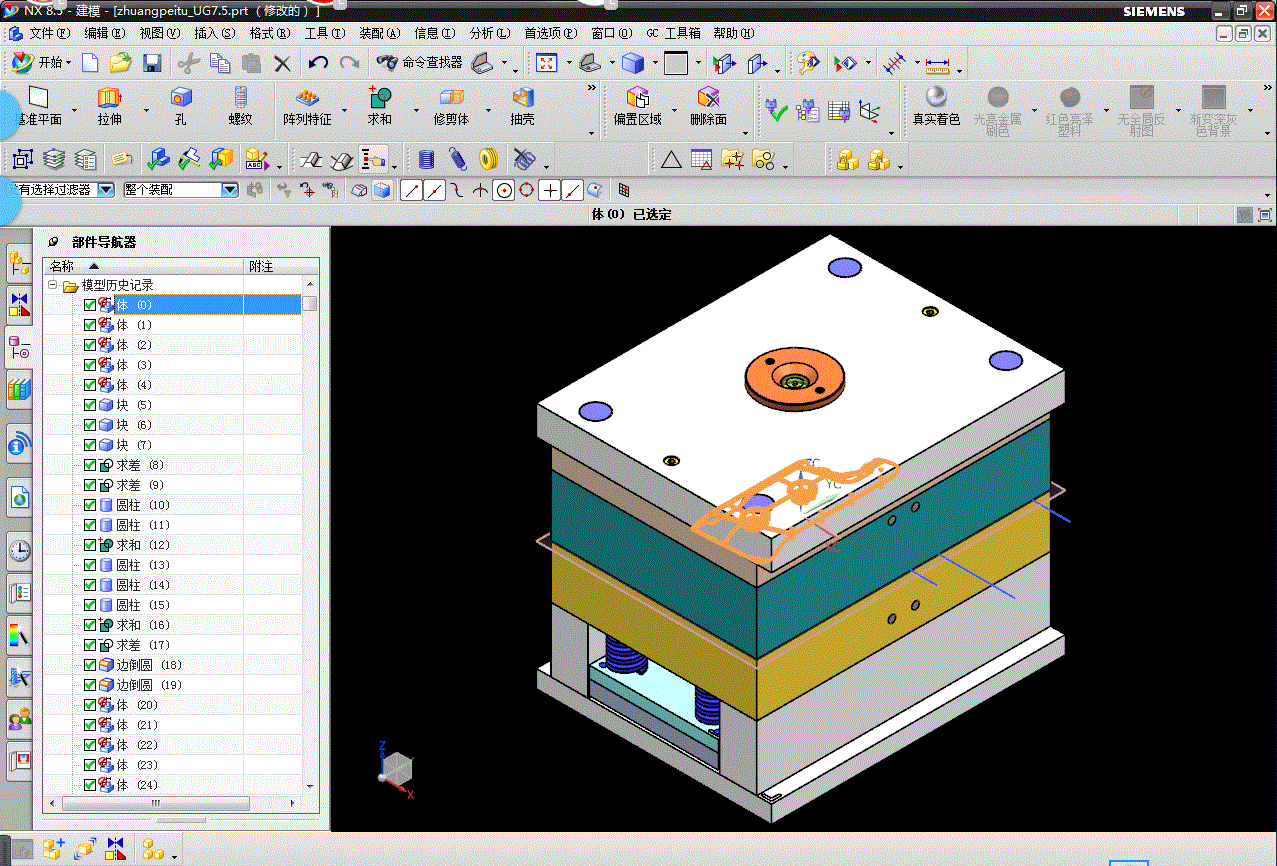Open the 编辑(E) menu
This screenshot has width=1277, height=866.
[x=105, y=33]
